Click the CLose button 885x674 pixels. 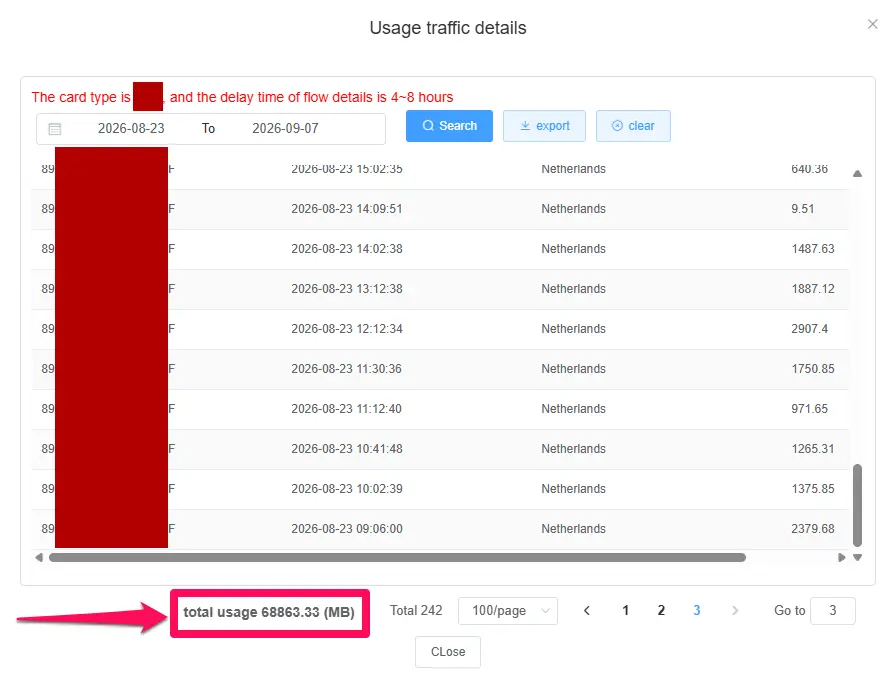[448, 652]
